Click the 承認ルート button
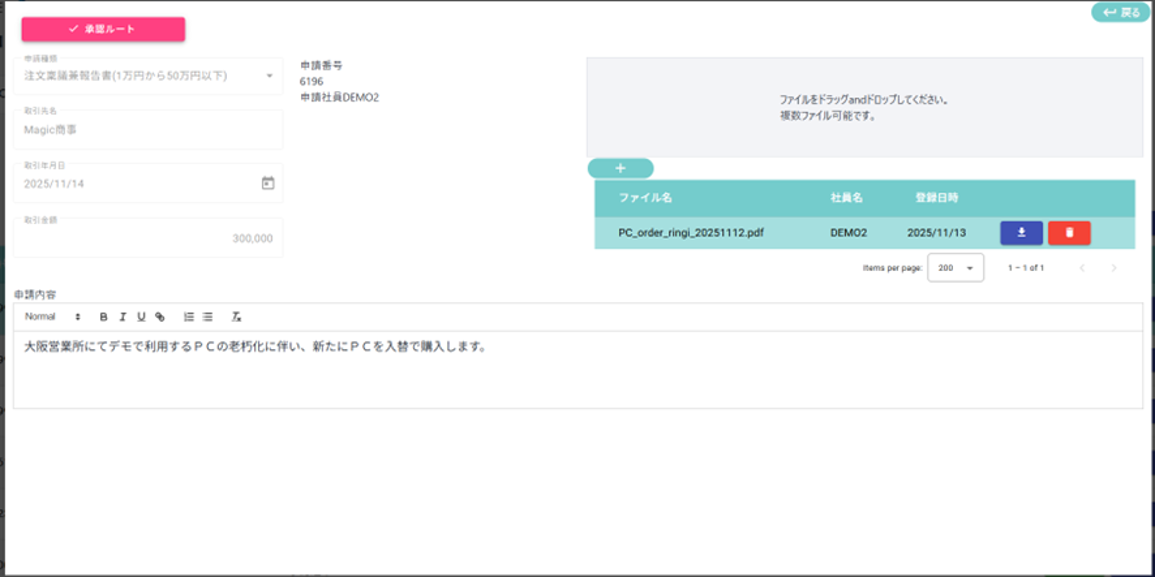 [x=103, y=29]
